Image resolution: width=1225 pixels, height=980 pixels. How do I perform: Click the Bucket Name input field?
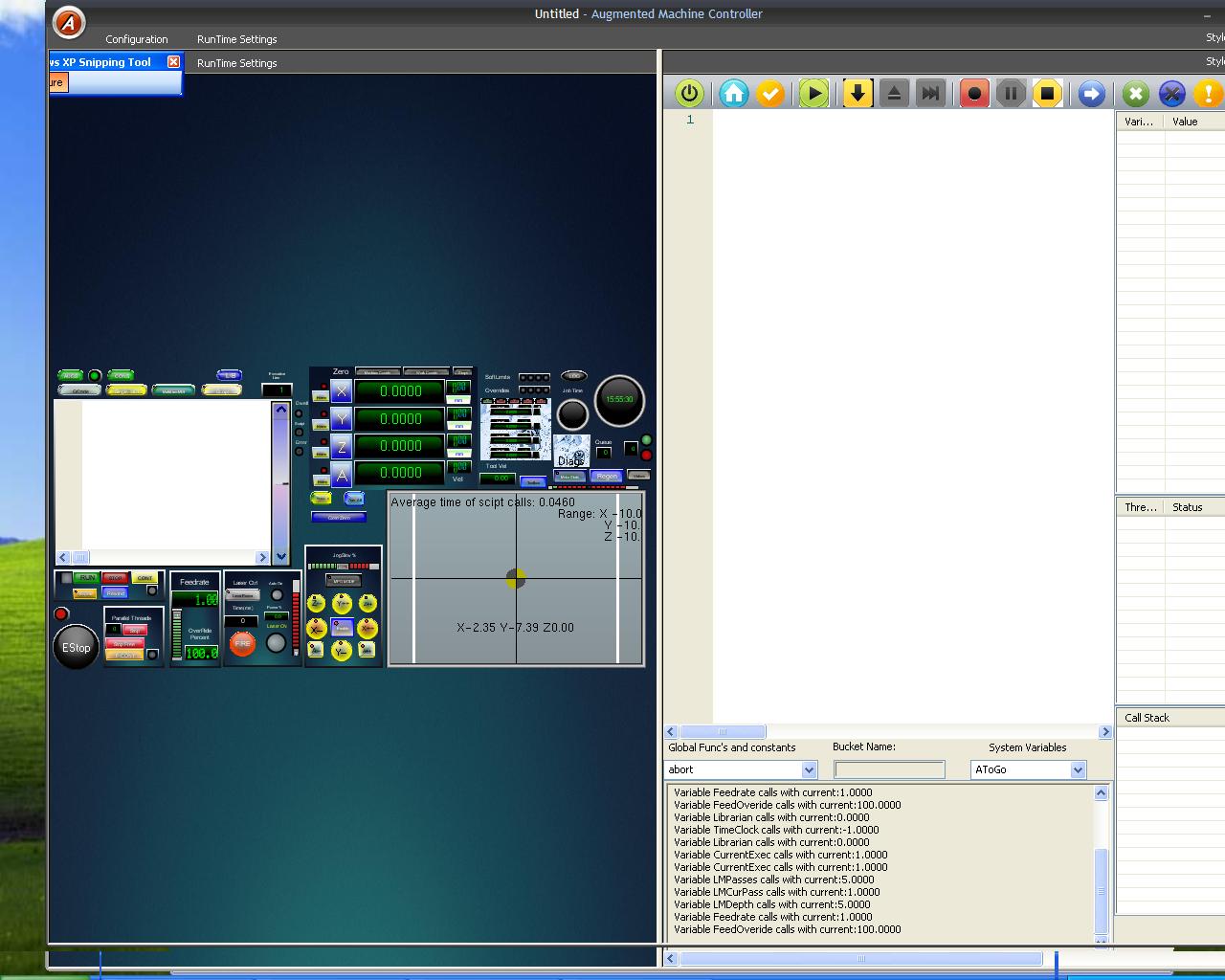(x=889, y=769)
